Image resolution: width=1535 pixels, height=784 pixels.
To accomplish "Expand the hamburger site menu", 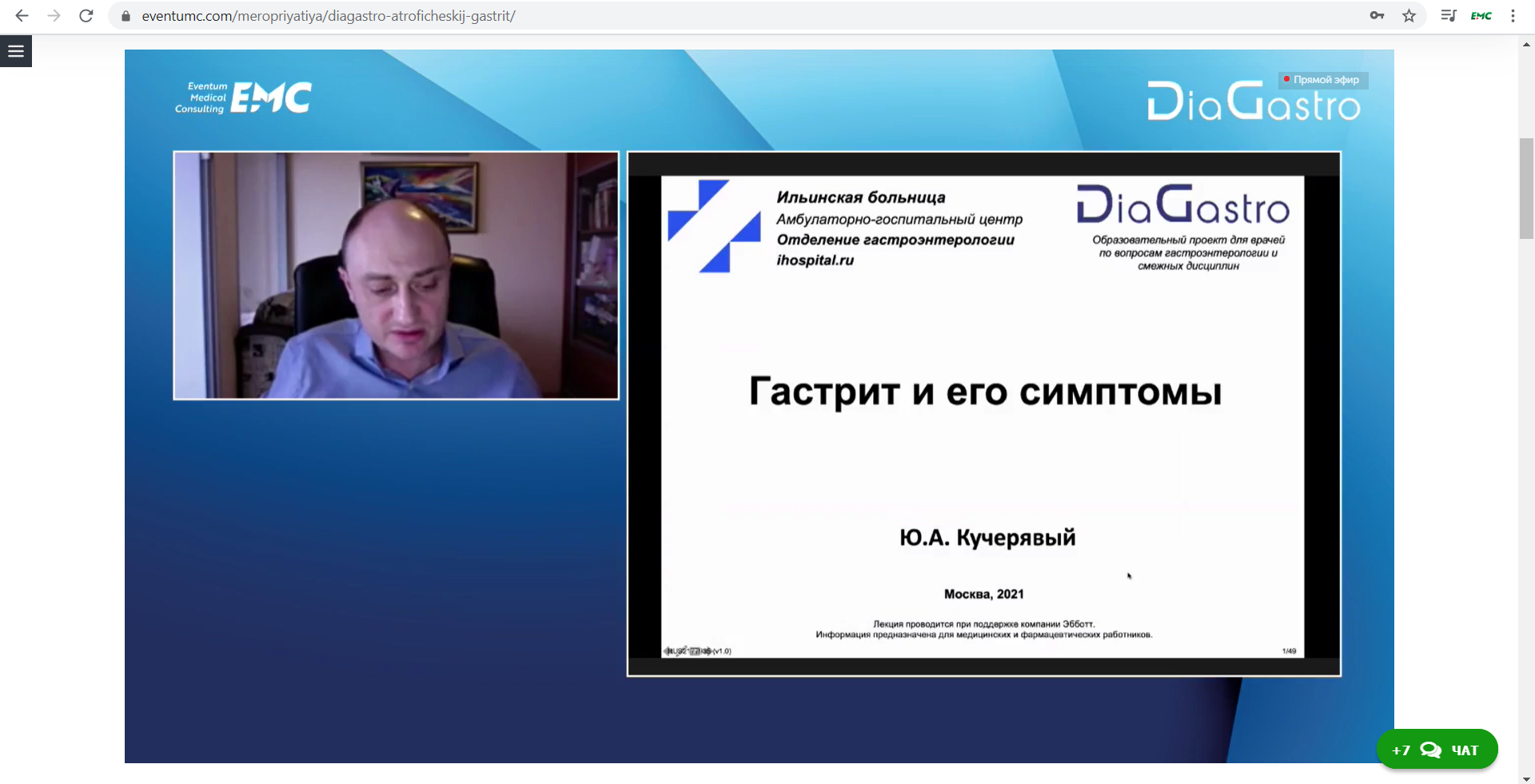I will tap(16, 51).
